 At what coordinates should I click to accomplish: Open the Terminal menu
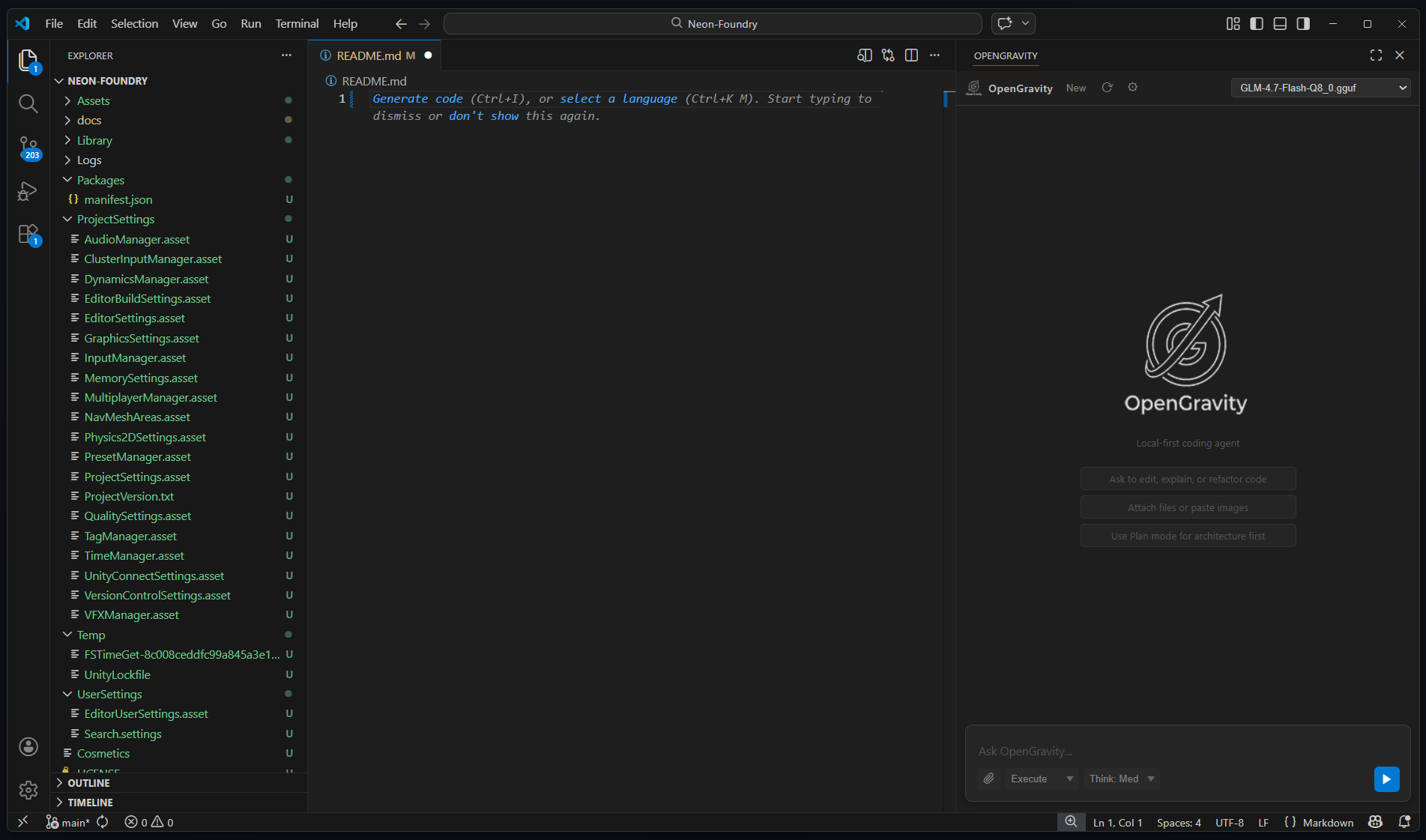click(x=297, y=23)
